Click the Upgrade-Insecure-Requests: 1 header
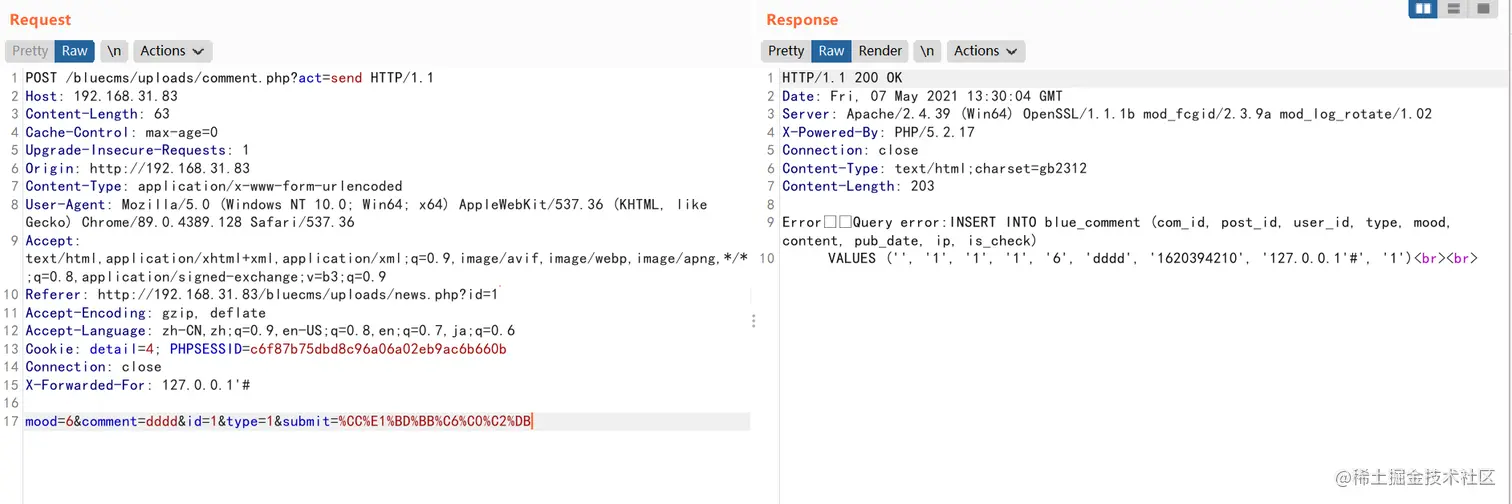 [137, 150]
